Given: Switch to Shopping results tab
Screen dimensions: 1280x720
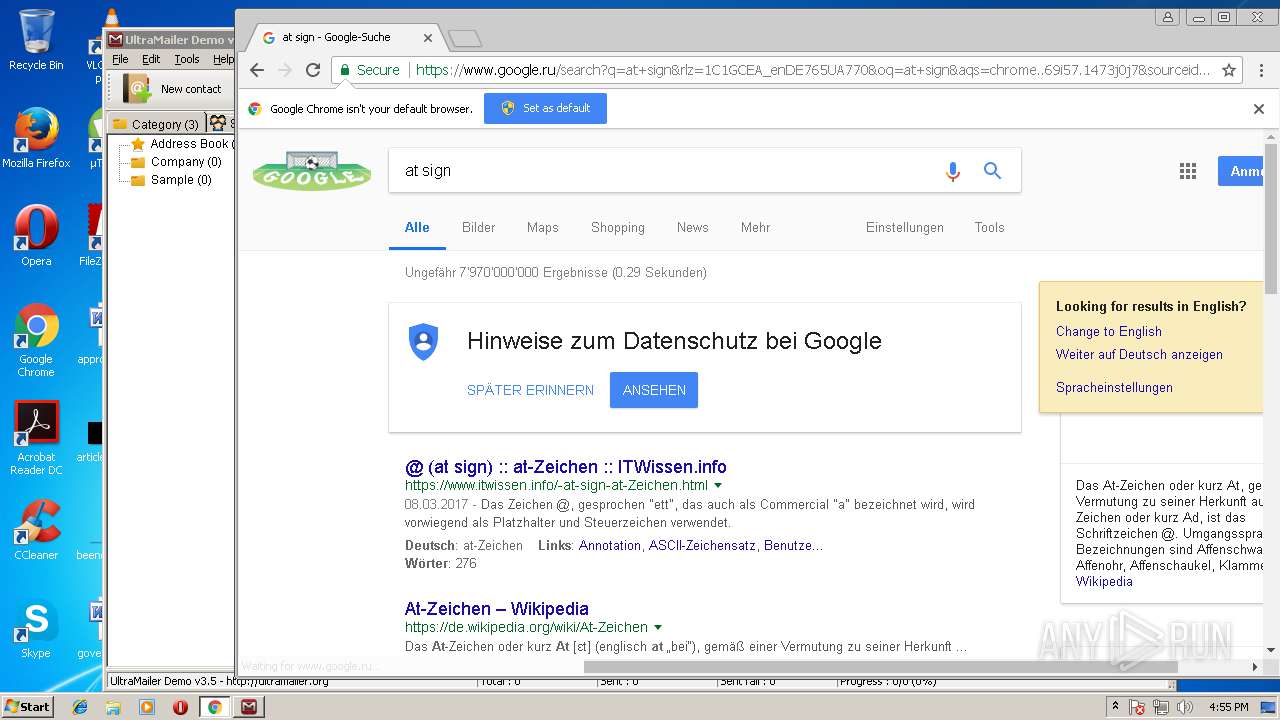Looking at the screenshot, I should coord(618,227).
